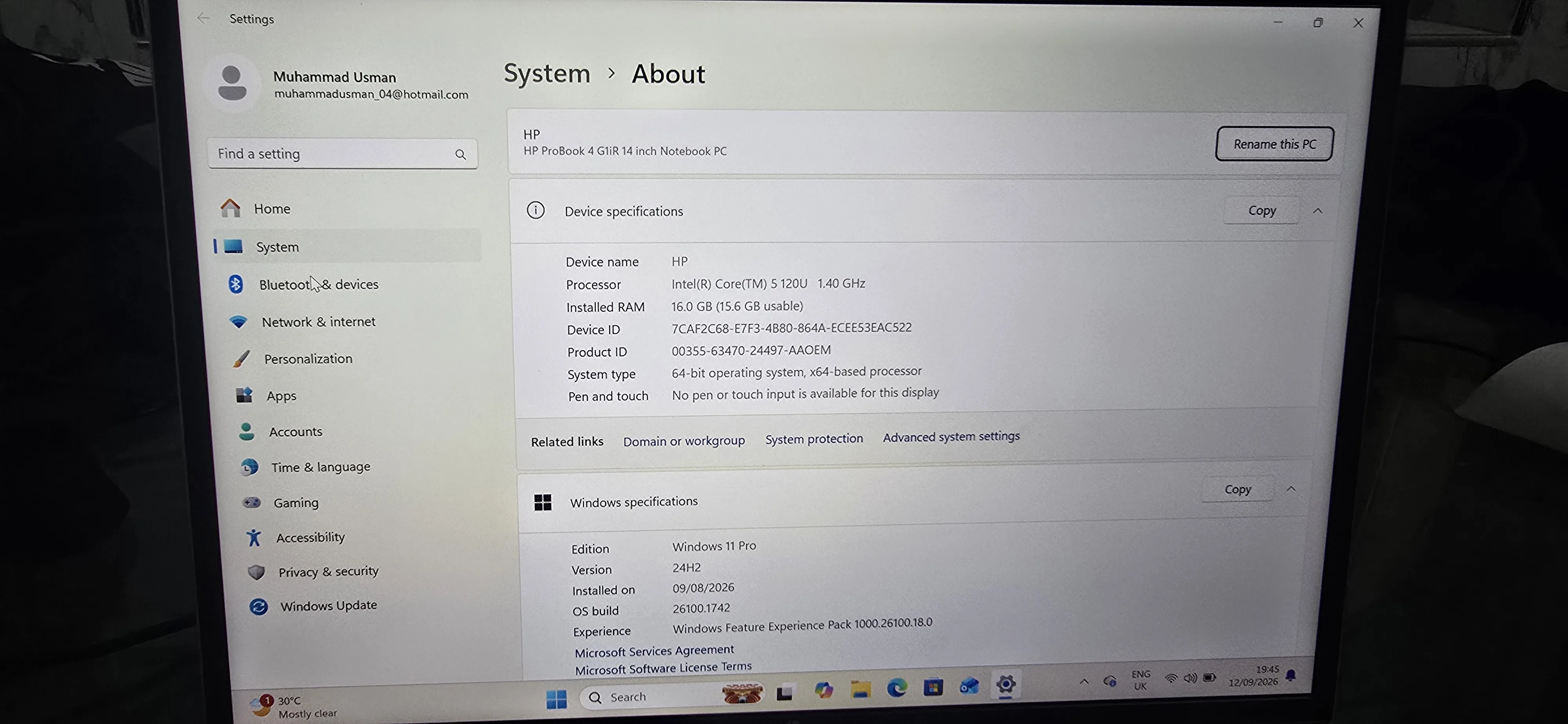Click the search magnifier in Find a setting
Screen dimensions: 1568x724
coord(461,154)
